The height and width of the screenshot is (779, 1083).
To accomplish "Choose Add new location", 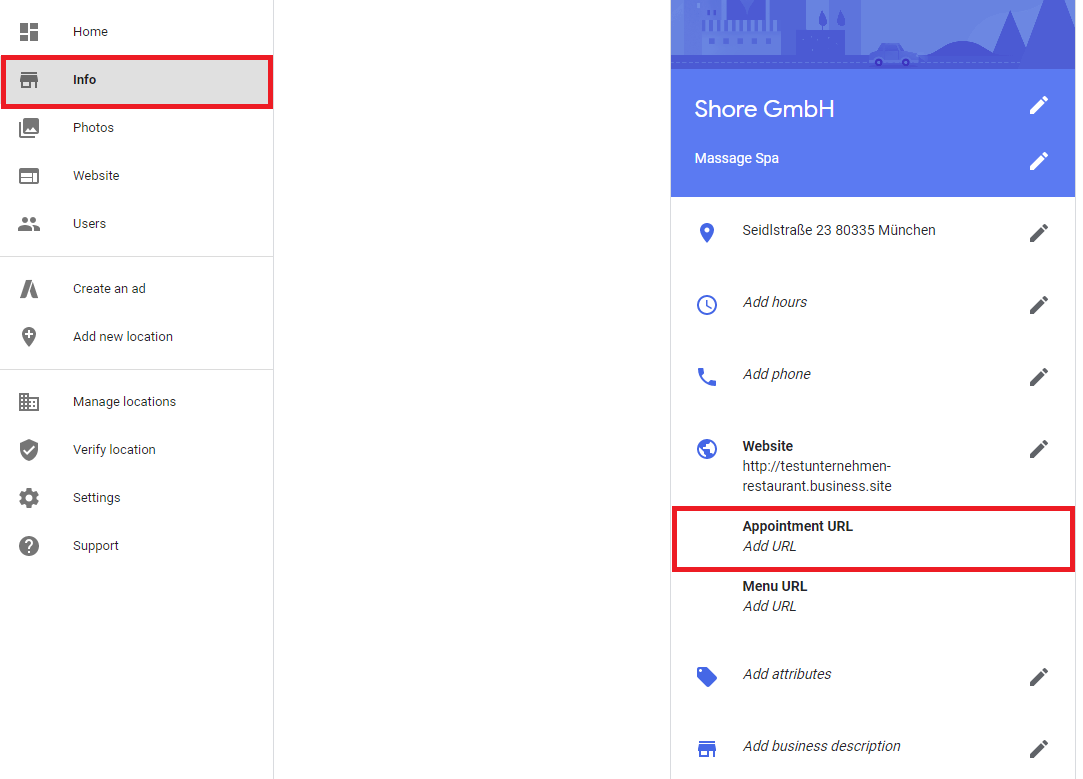I will (122, 337).
